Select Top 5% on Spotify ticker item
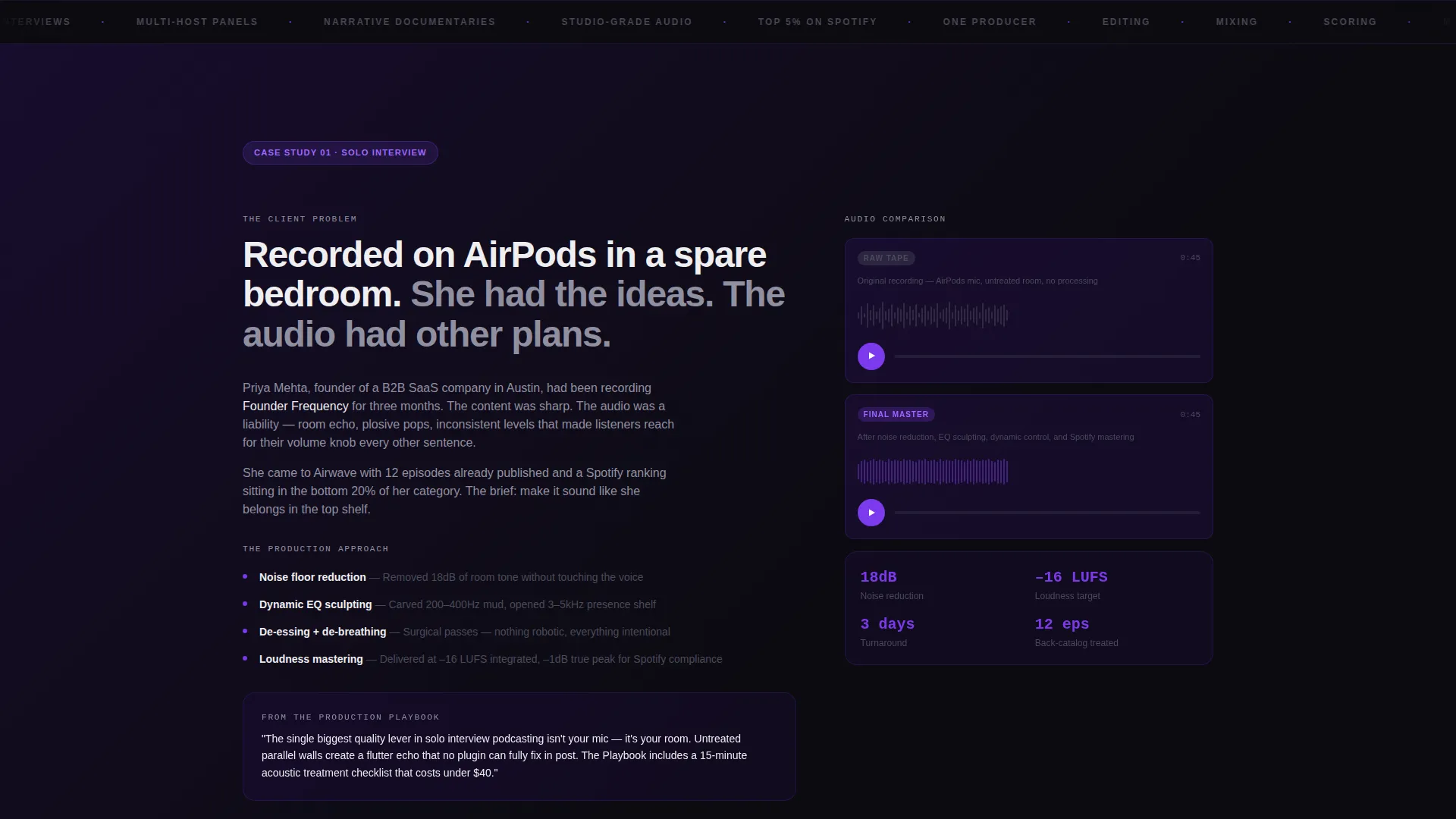1456x819 pixels. click(x=817, y=22)
